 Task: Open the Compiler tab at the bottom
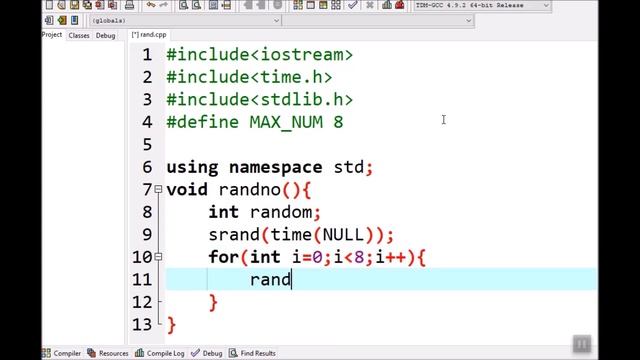(62, 353)
